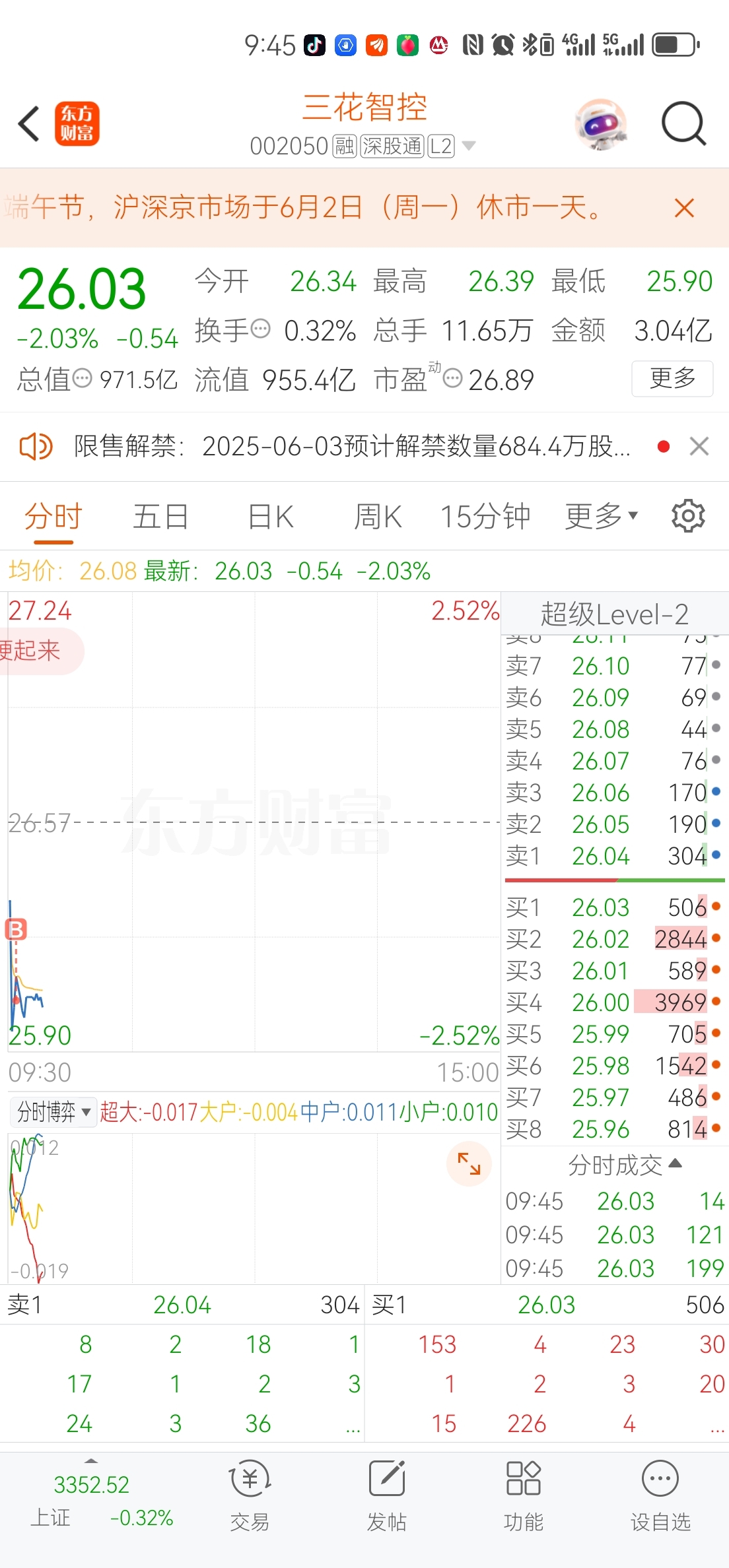The width and height of the screenshot is (729, 1568).
Task: Open the 分时博弈 indicator dropdown
Action: [53, 1112]
